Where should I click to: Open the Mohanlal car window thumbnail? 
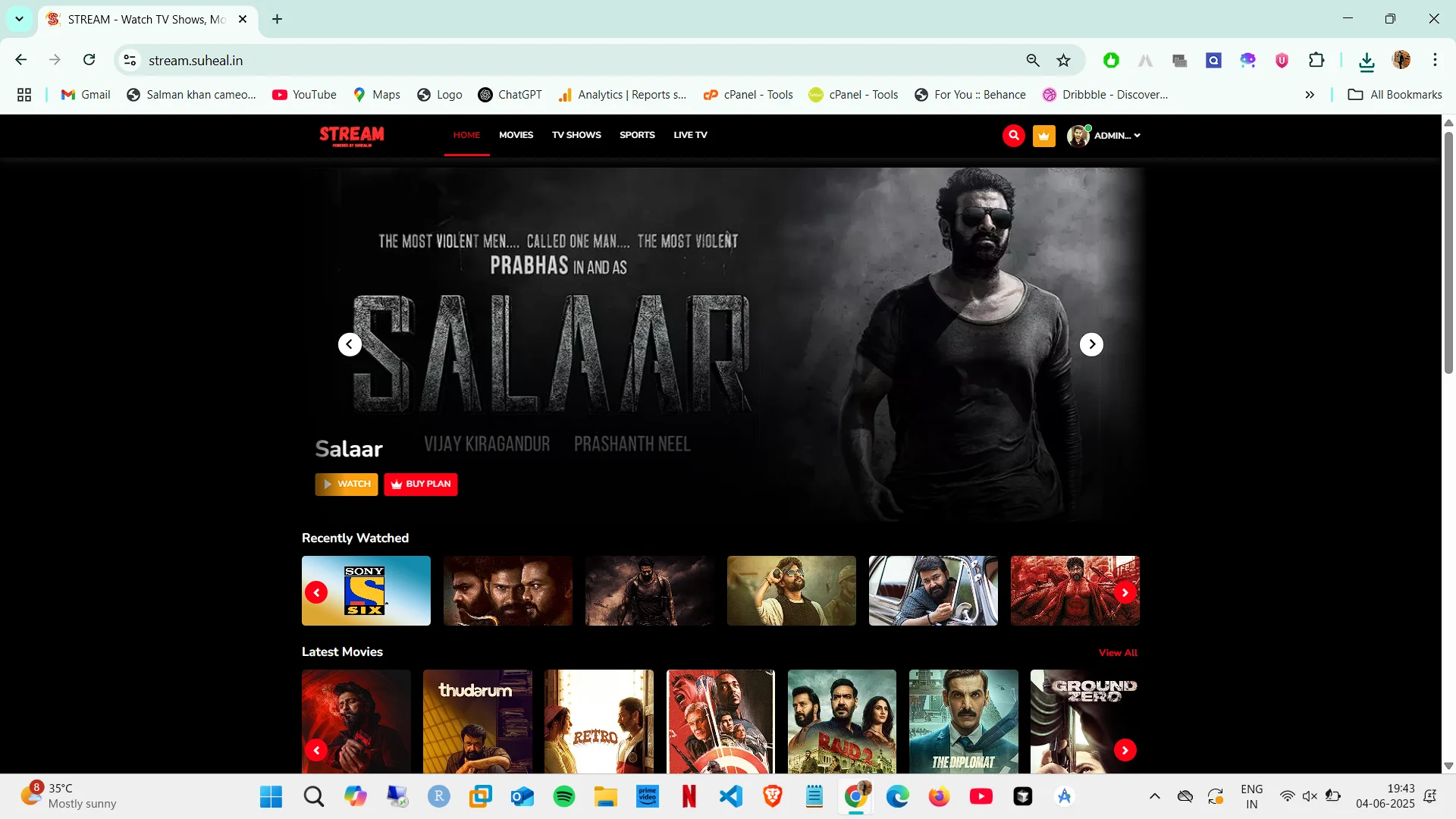[x=934, y=591]
